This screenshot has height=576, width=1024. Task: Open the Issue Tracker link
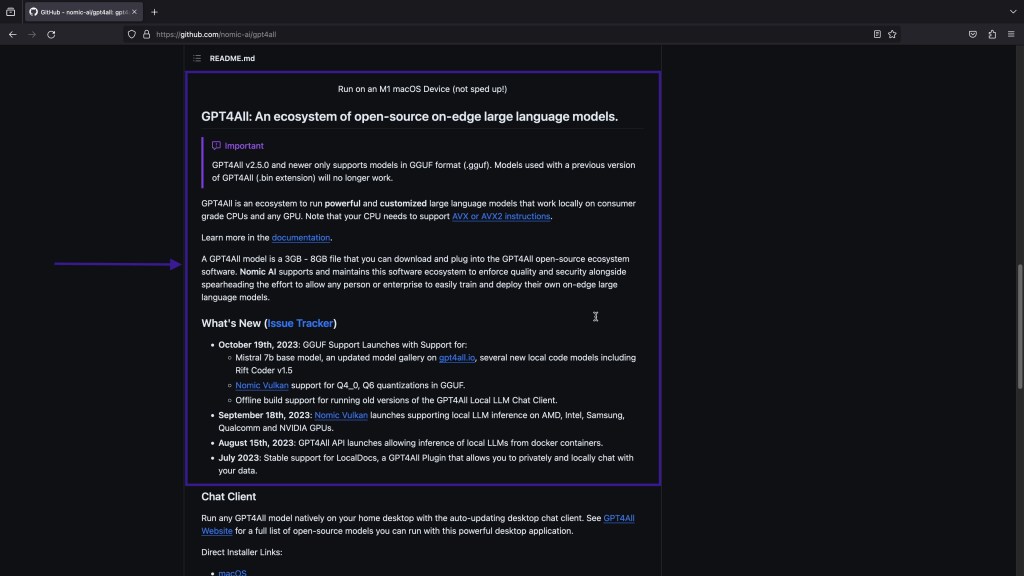[300, 323]
